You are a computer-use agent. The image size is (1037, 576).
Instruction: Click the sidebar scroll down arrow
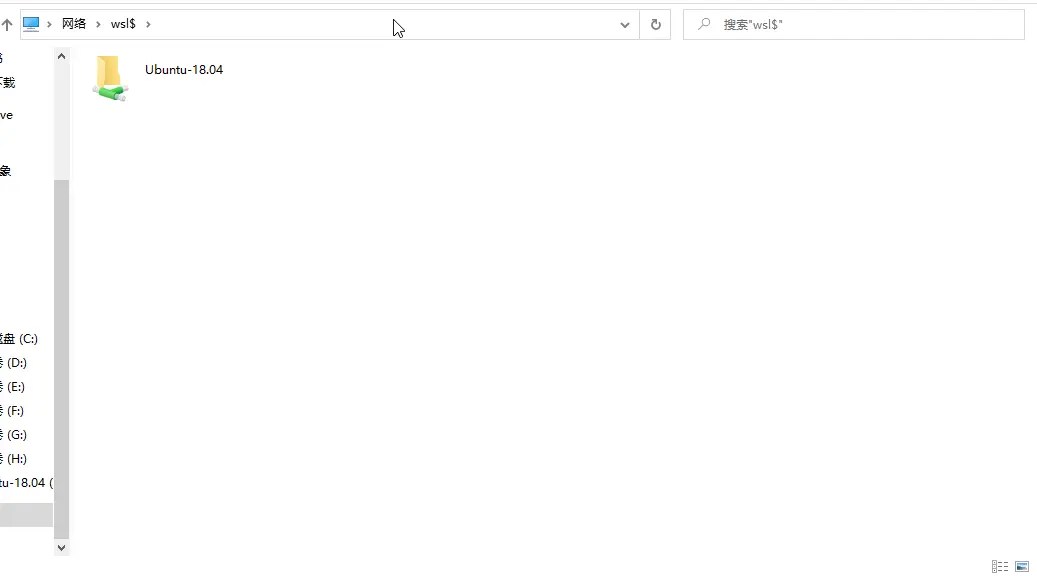pos(62,548)
